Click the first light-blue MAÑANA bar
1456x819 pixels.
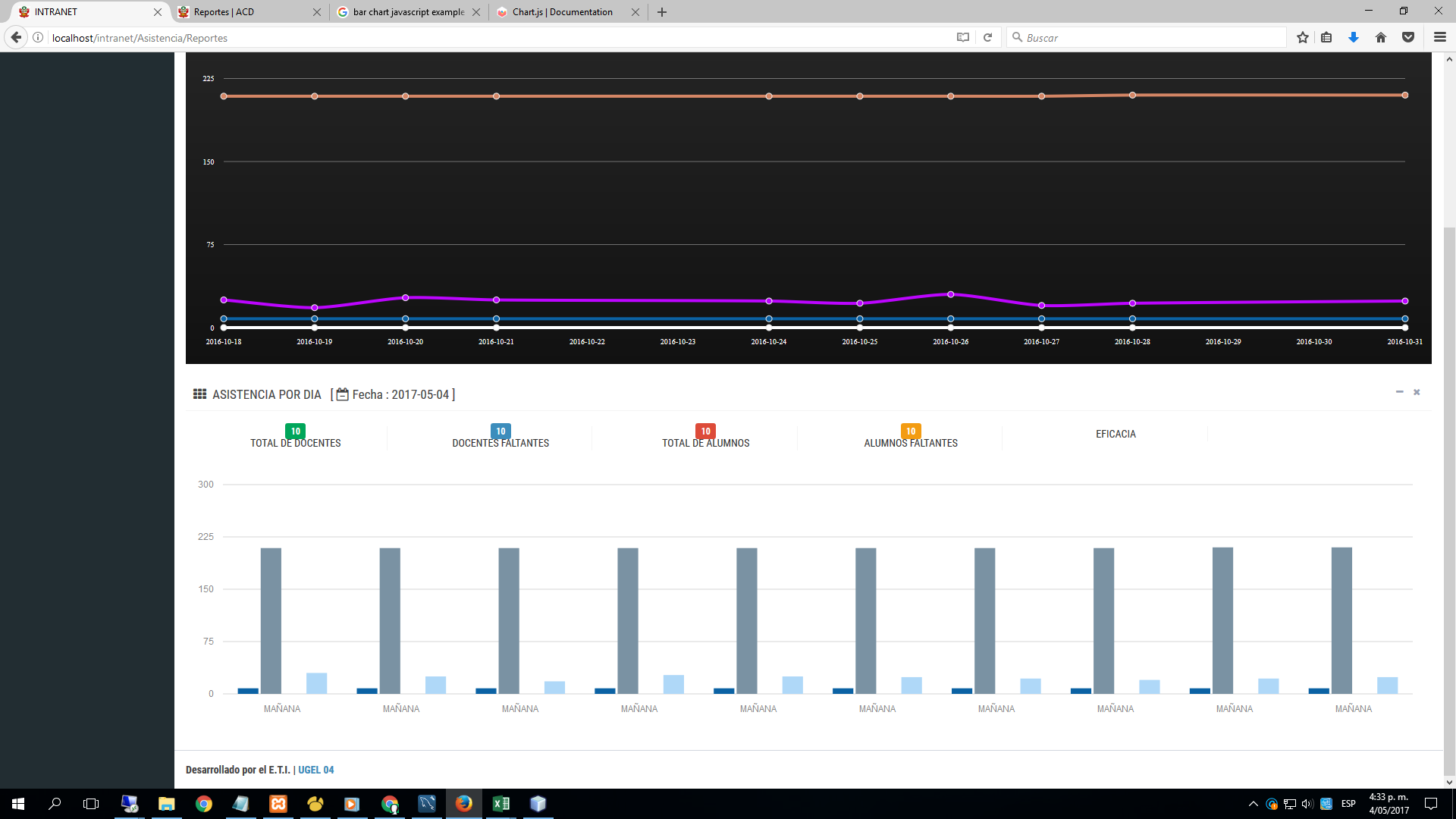pos(316,683)
